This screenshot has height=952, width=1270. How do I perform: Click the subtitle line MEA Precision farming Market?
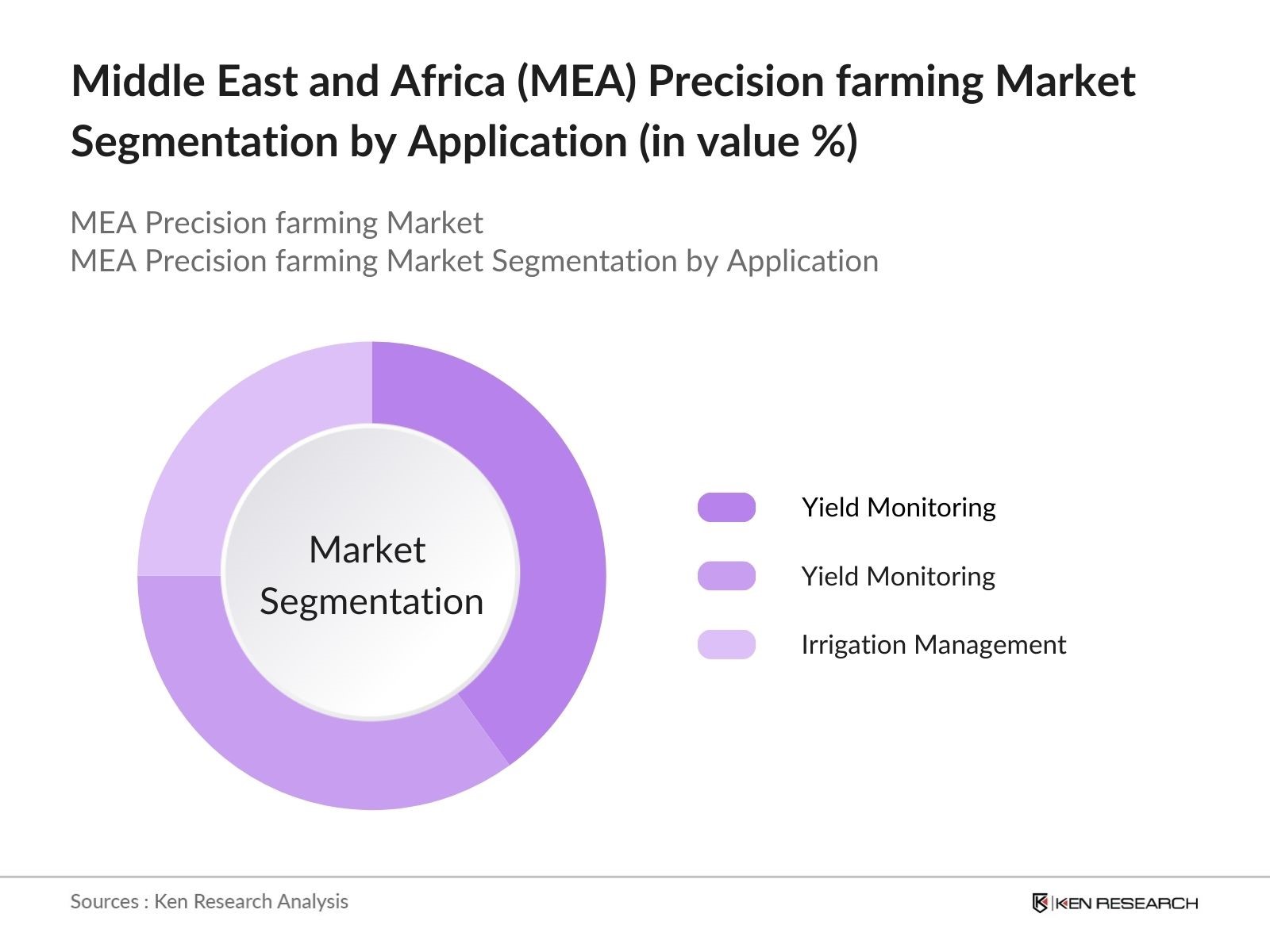tap(276, 223)
